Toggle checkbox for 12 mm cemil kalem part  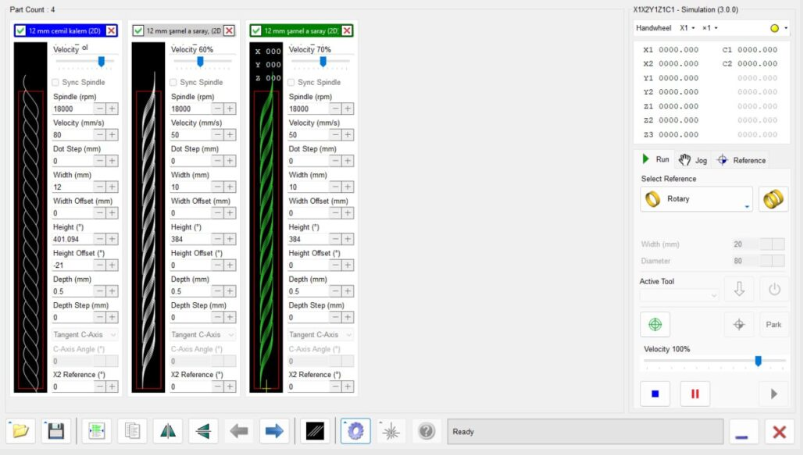pos(20,31)
